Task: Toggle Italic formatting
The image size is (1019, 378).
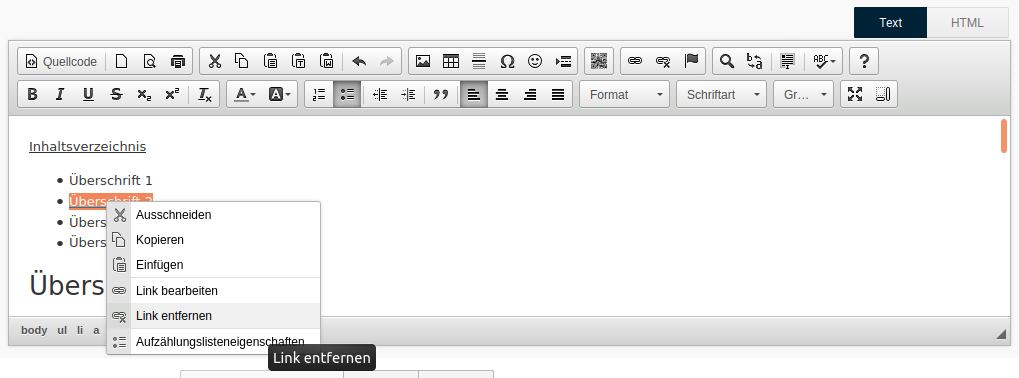Action: click(x=60, y=94)
